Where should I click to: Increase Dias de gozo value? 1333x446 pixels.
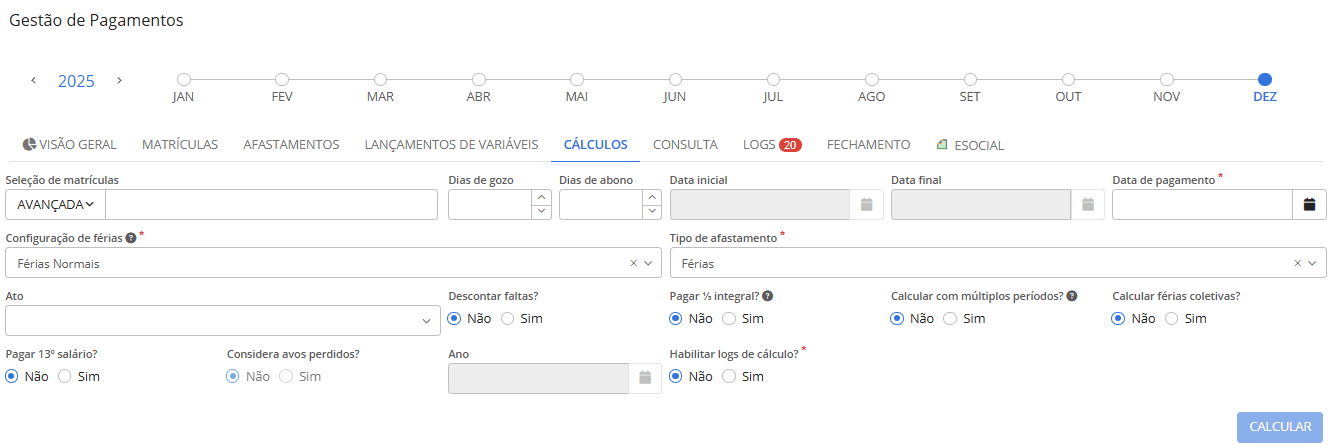point(542,197)
